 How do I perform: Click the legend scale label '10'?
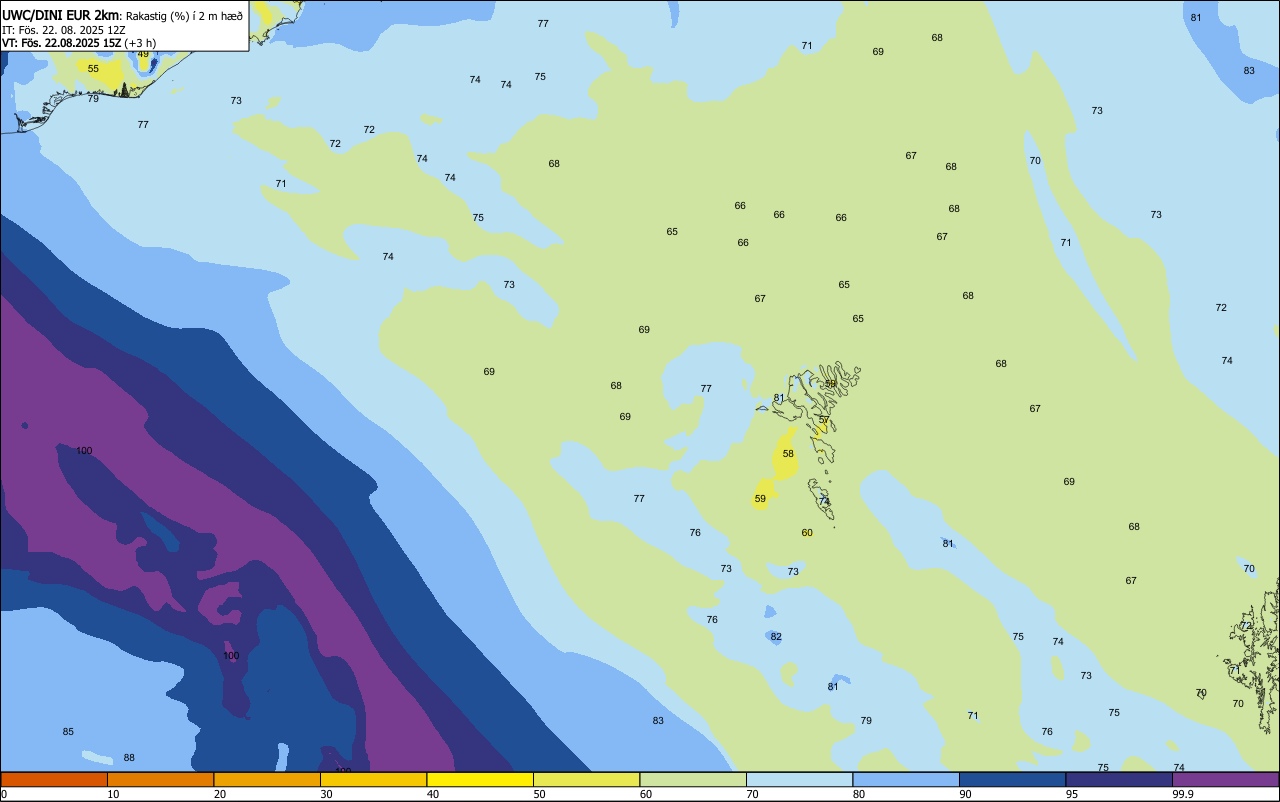click(114, 794)
